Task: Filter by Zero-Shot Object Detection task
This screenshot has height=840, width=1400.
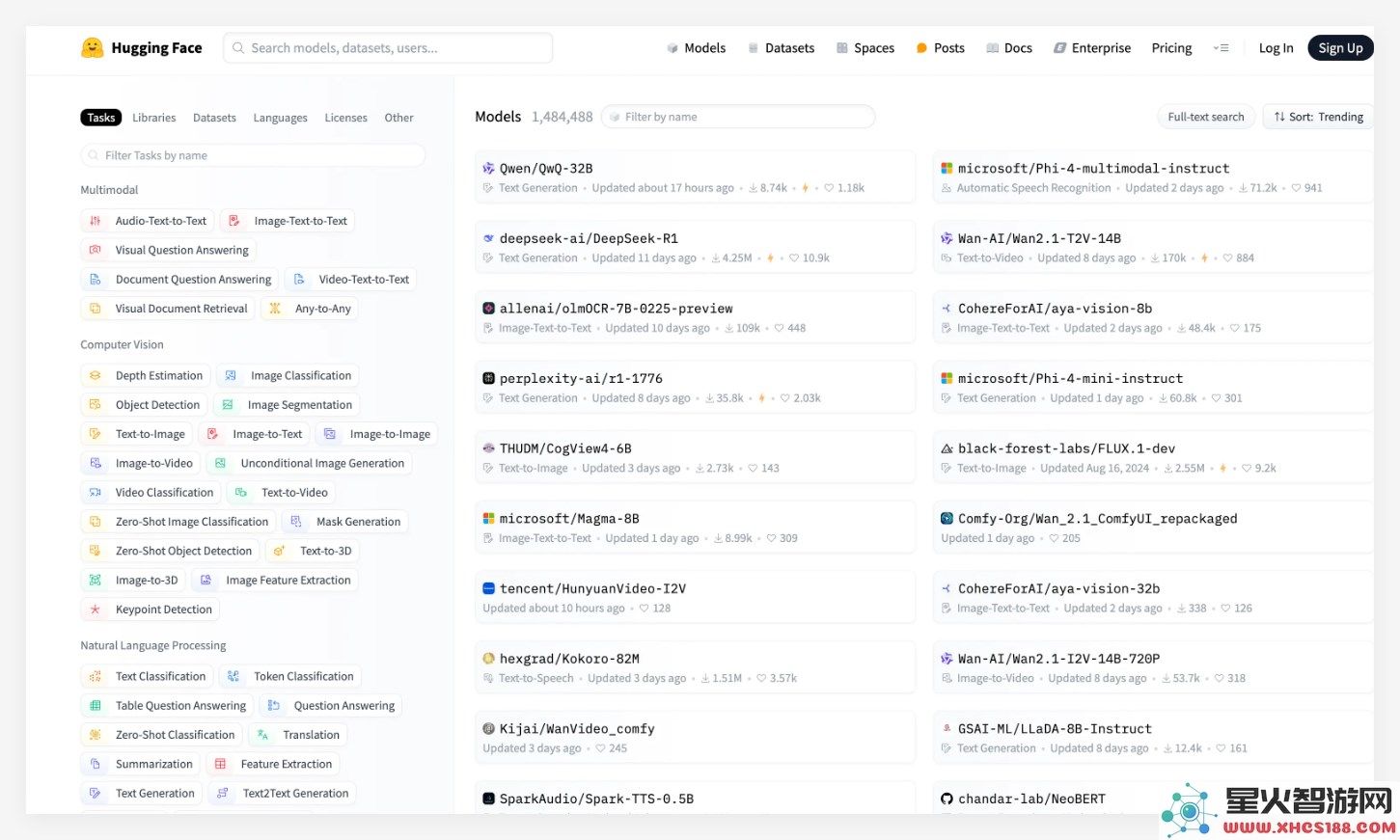Action: tap(171, 552)
